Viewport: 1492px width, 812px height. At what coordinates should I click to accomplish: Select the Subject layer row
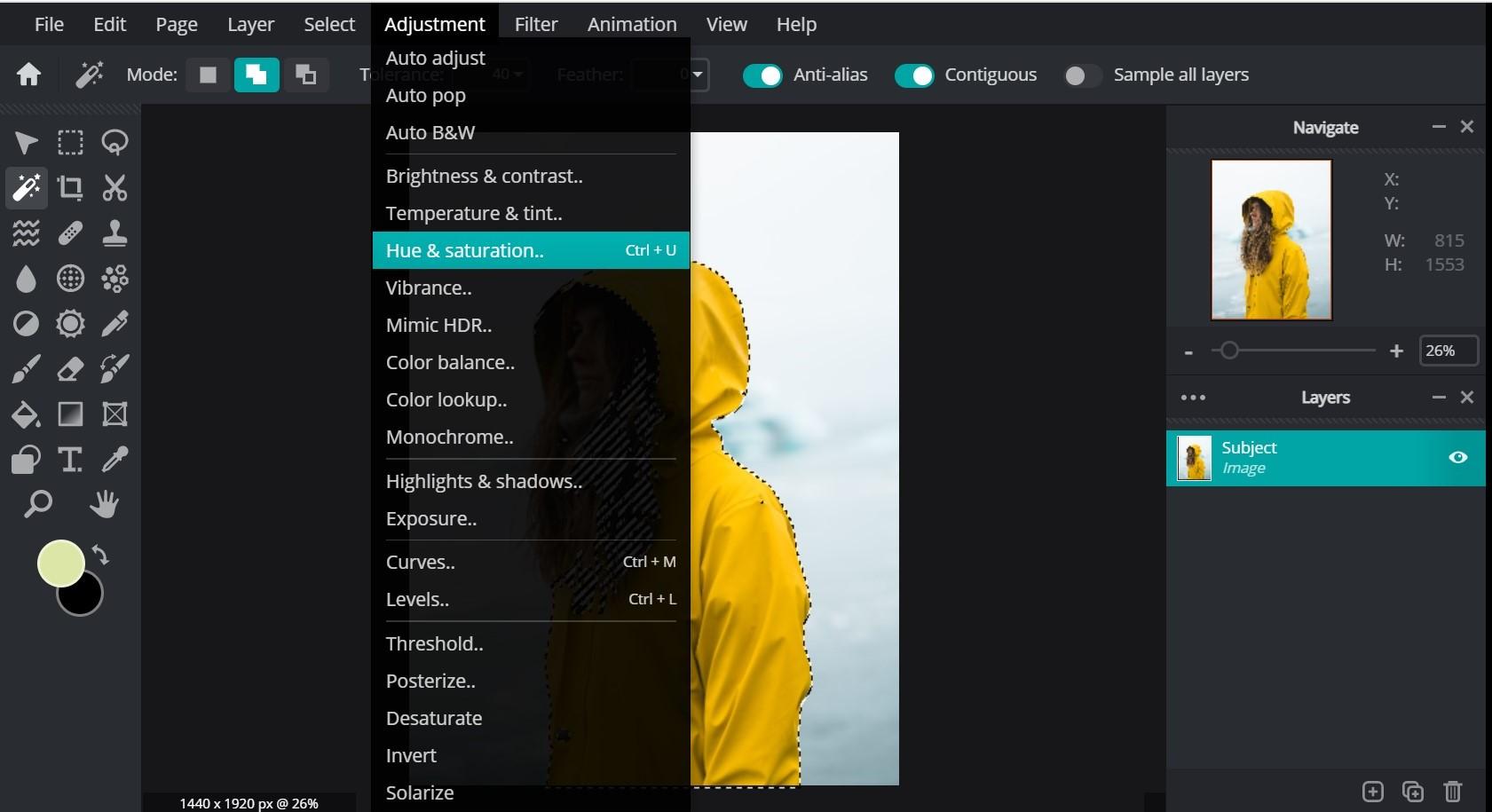pyautogui.click(x=1325, y=458)
